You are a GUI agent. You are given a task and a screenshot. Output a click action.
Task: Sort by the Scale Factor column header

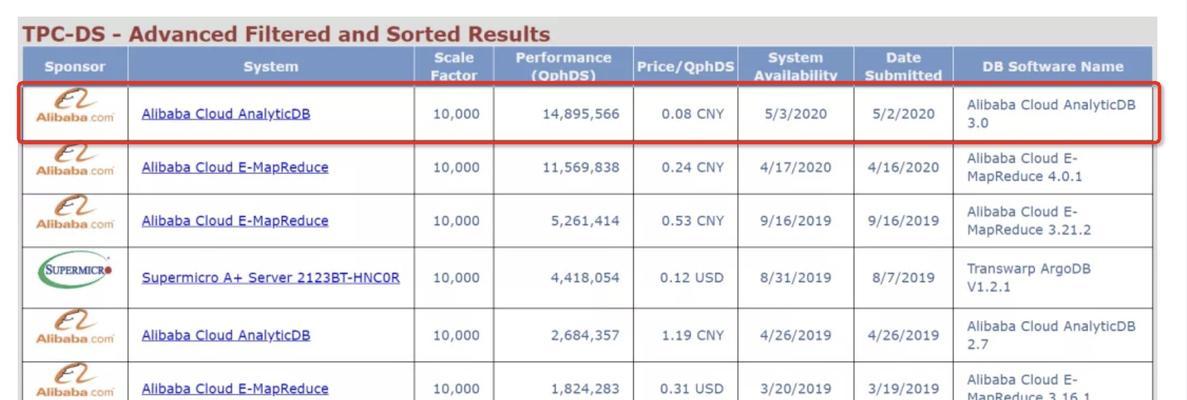454,66
